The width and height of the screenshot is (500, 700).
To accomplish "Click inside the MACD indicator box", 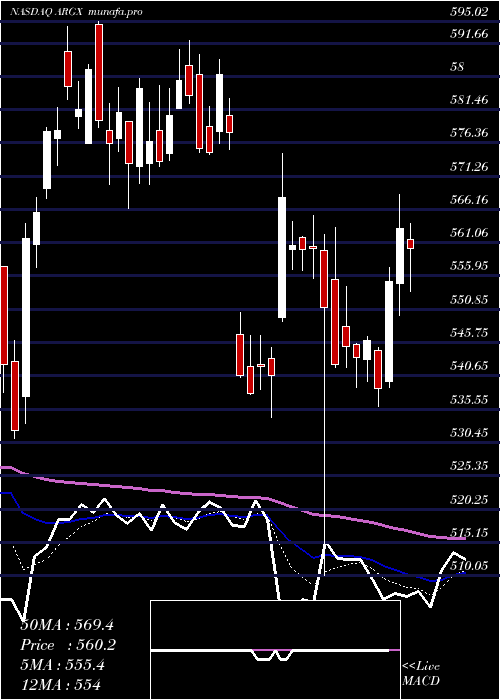I will pos(275,650).
